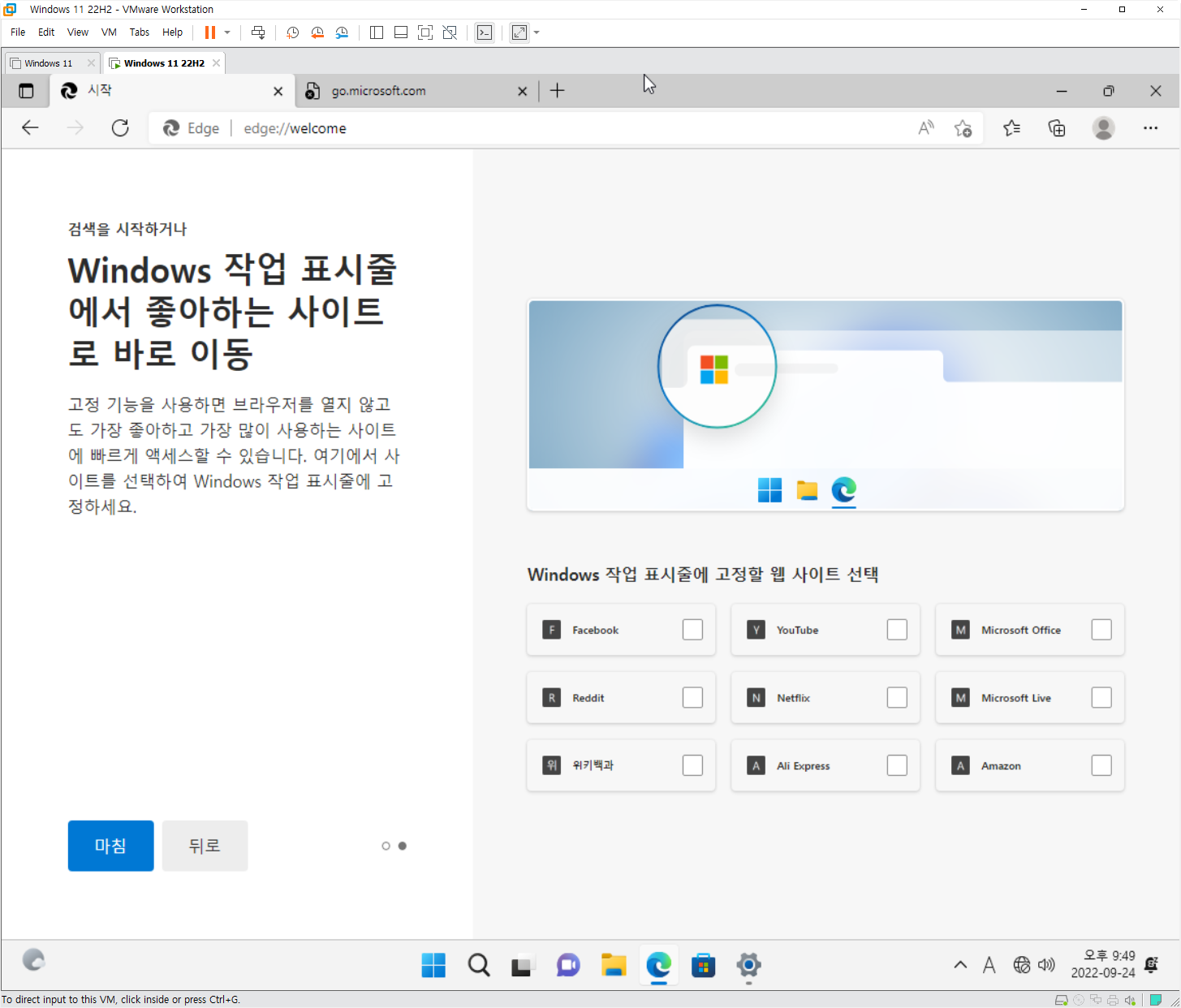Enter full screen mode via the VMware toolbar icon
The height and width of the screenshot is (1008, 1181).
click(425, 32)
